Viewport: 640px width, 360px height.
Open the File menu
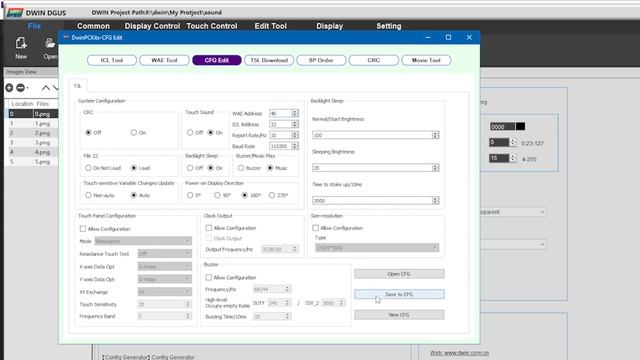(x=34, y=26)
